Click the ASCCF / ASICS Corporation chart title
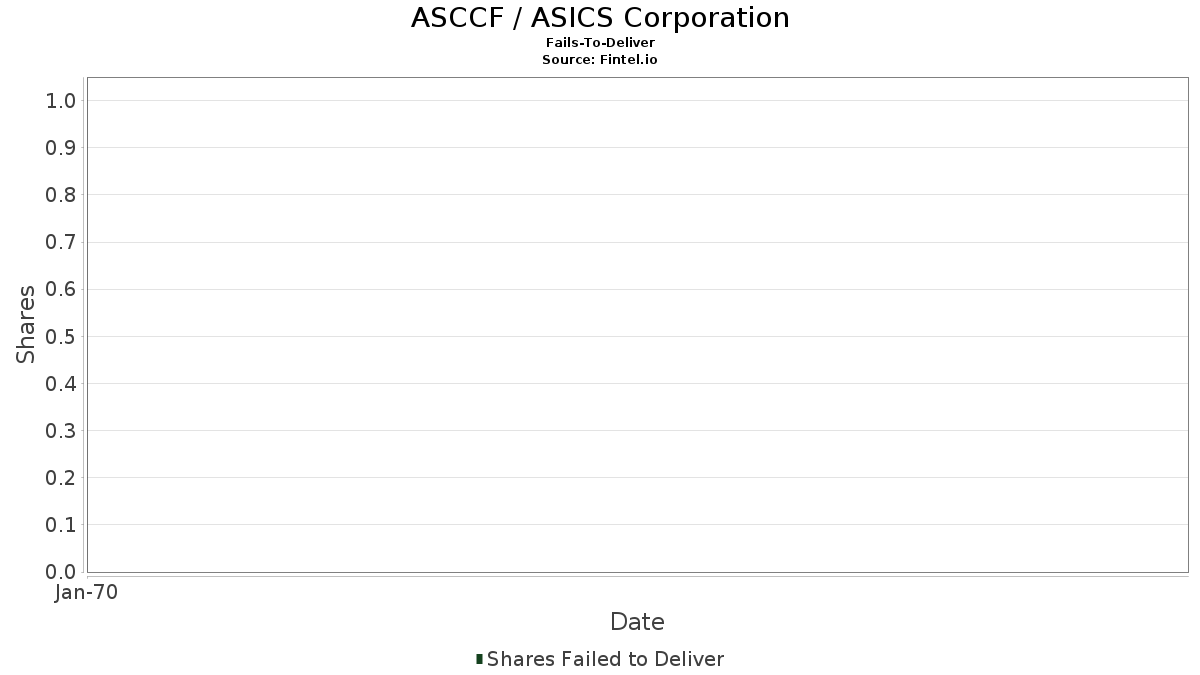Screen dimensions: 1200x675 [x=600, y=18]
